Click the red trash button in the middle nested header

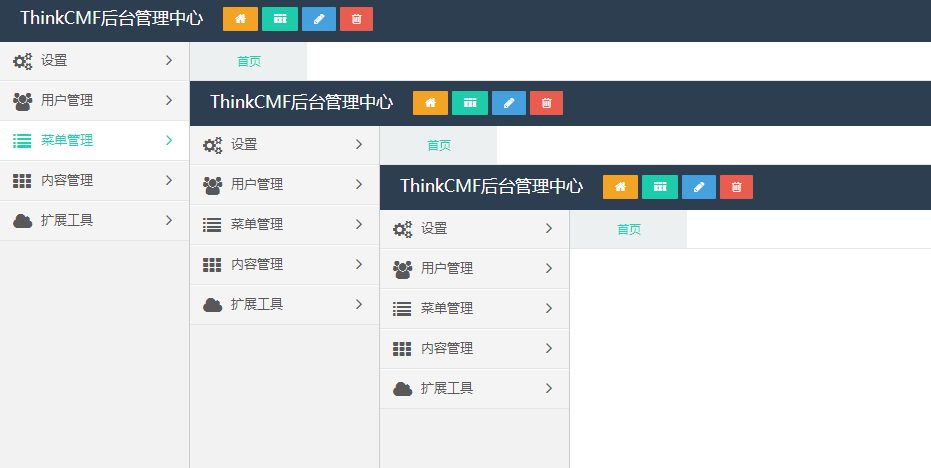tap(546, 103)
